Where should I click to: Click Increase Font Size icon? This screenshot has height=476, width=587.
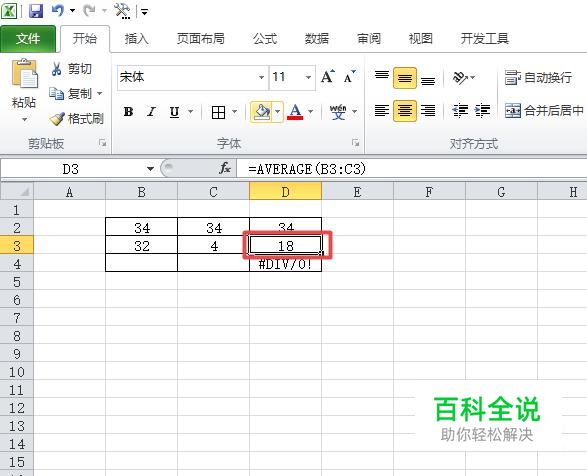pyautogui.click(x=328, y=77)
